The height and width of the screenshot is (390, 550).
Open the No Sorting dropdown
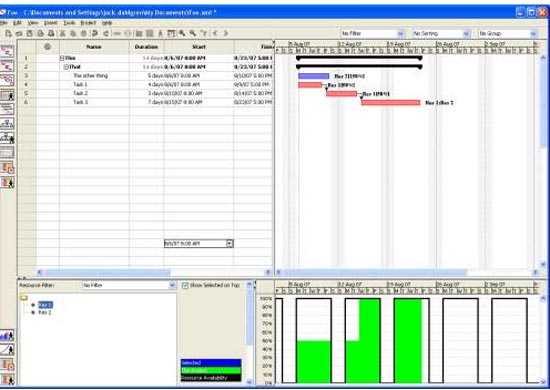point(441,34)
